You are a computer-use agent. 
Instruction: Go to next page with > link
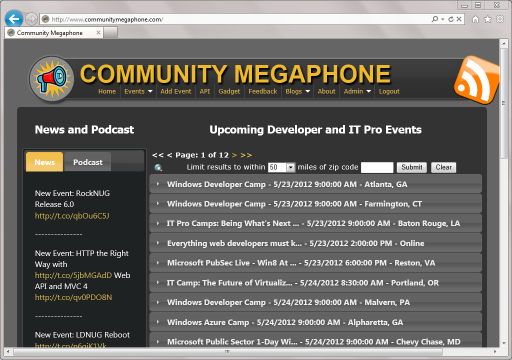(234, 155)
